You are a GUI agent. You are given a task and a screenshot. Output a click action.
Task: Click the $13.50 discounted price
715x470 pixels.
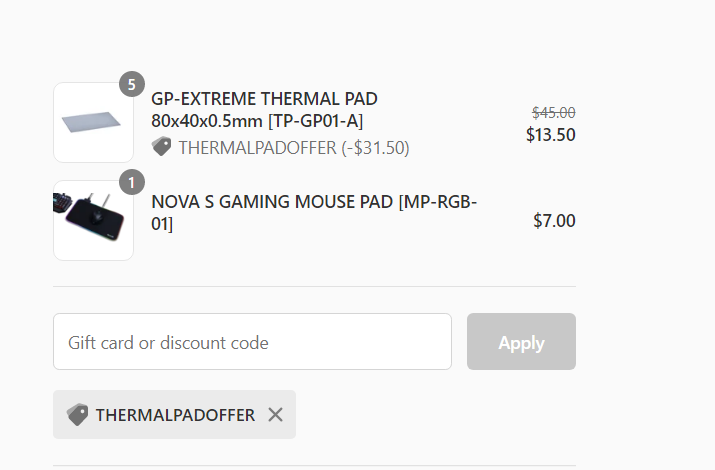(x=550, y=135)
